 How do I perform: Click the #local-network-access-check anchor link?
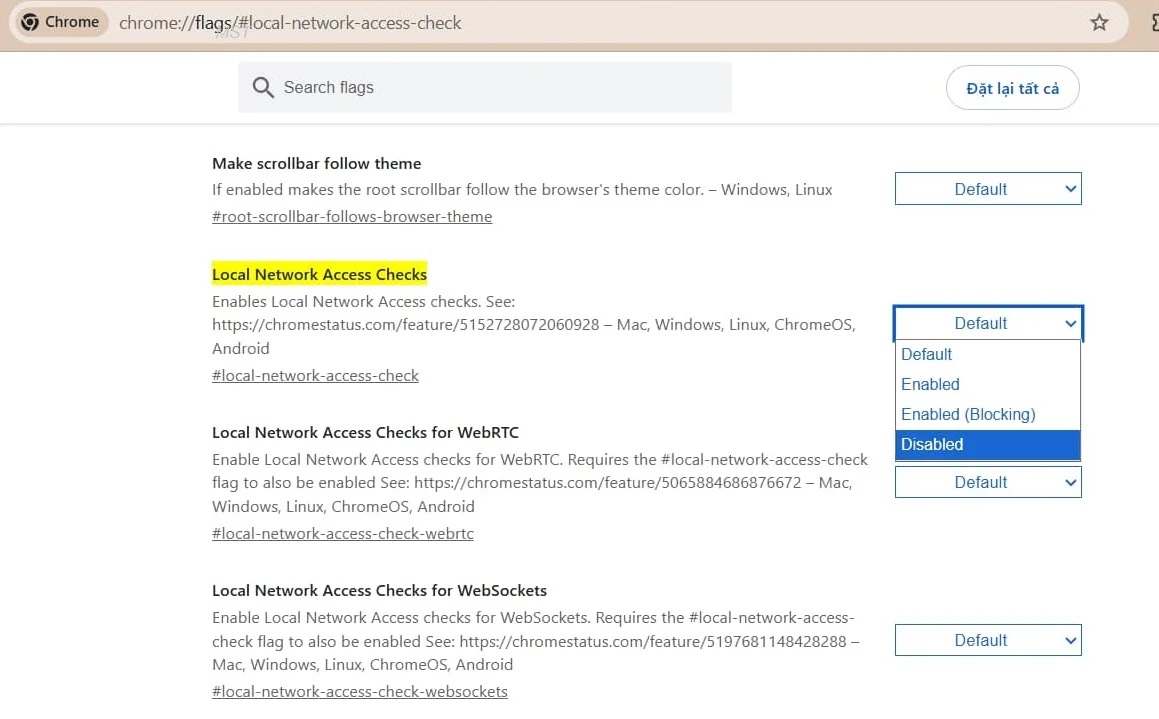click(x=315, y=376)
